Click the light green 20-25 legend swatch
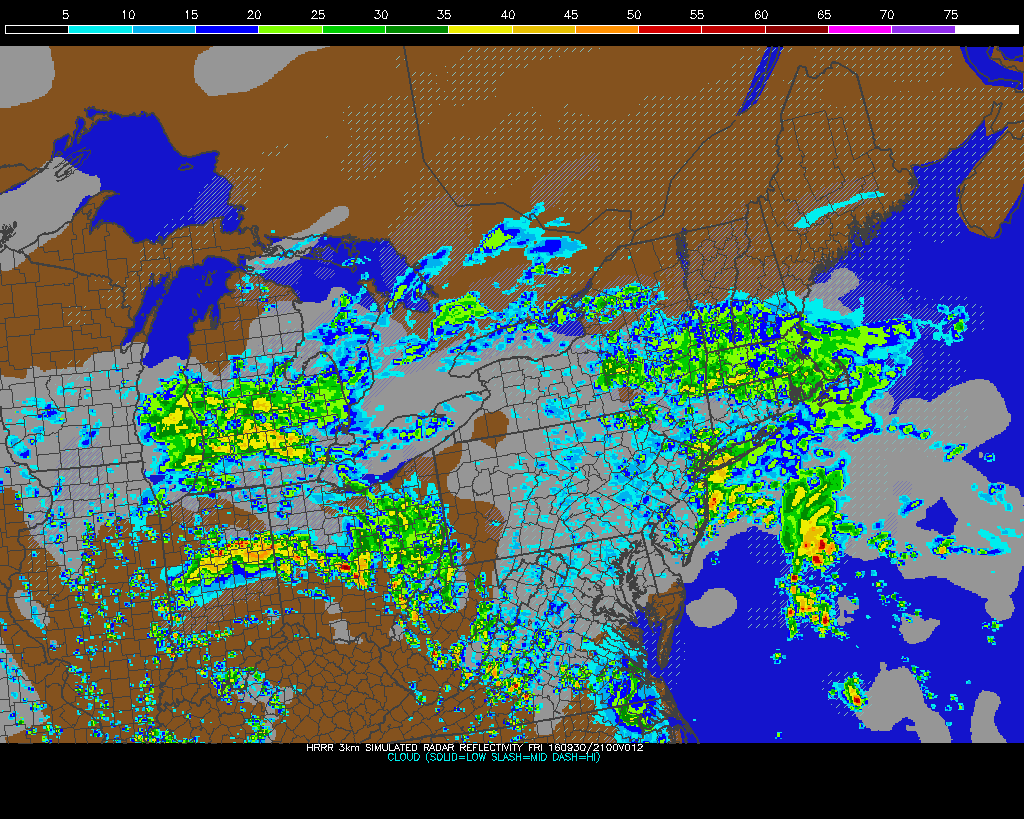The width and height of the screenshot is (1024, 819). [x=290, y=30]
